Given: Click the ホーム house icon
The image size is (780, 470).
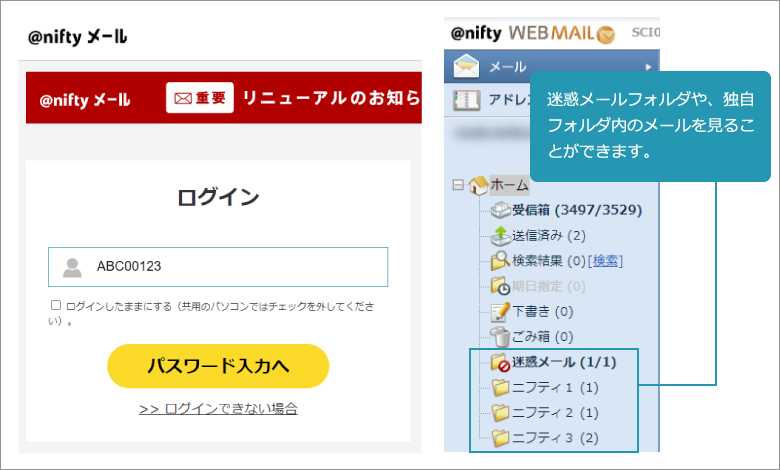Looking at the screenshot, I should click(479, 185).
